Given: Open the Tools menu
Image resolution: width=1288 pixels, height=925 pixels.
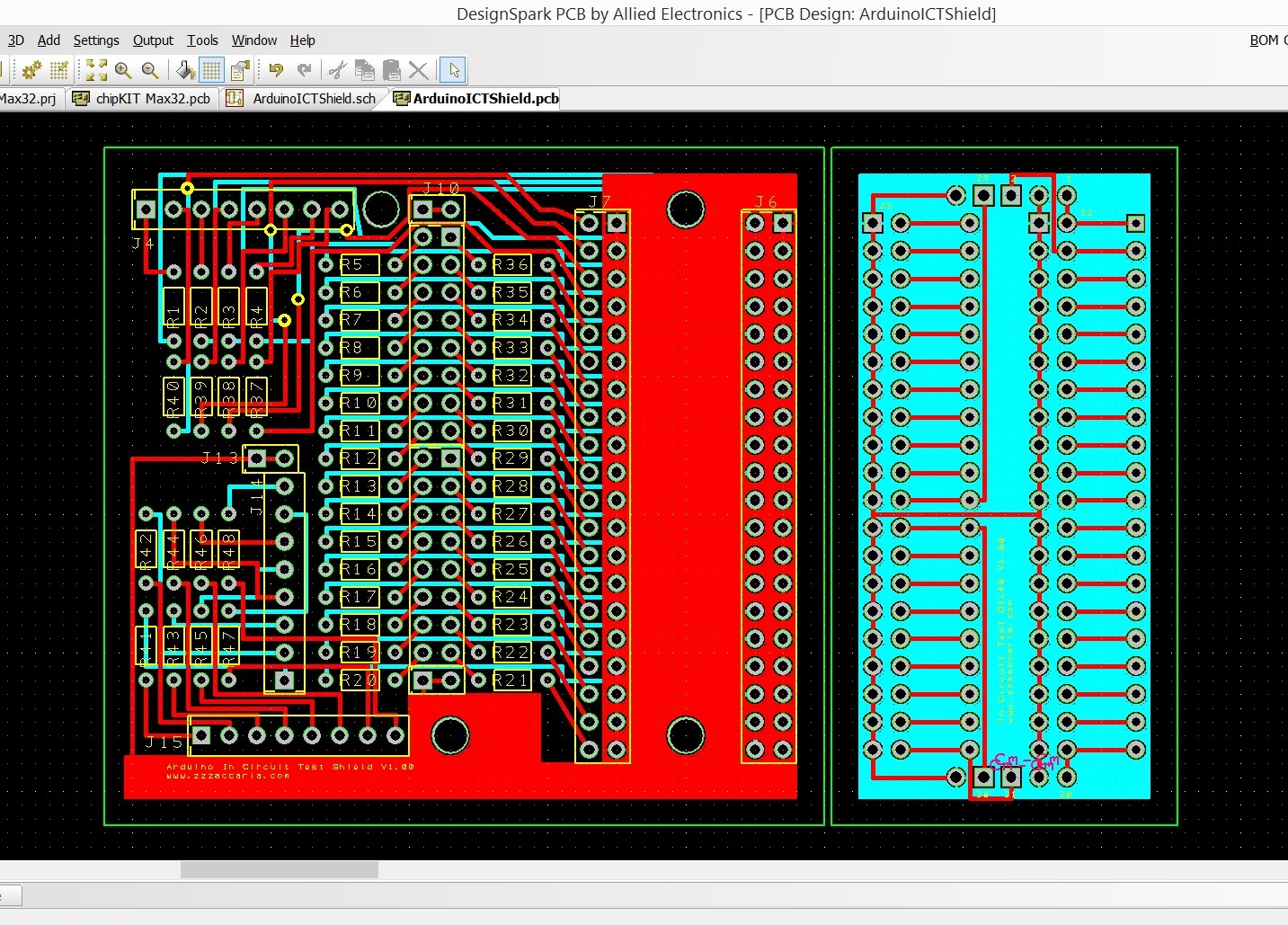Looking at the screenshot, I should coord(202,40).
